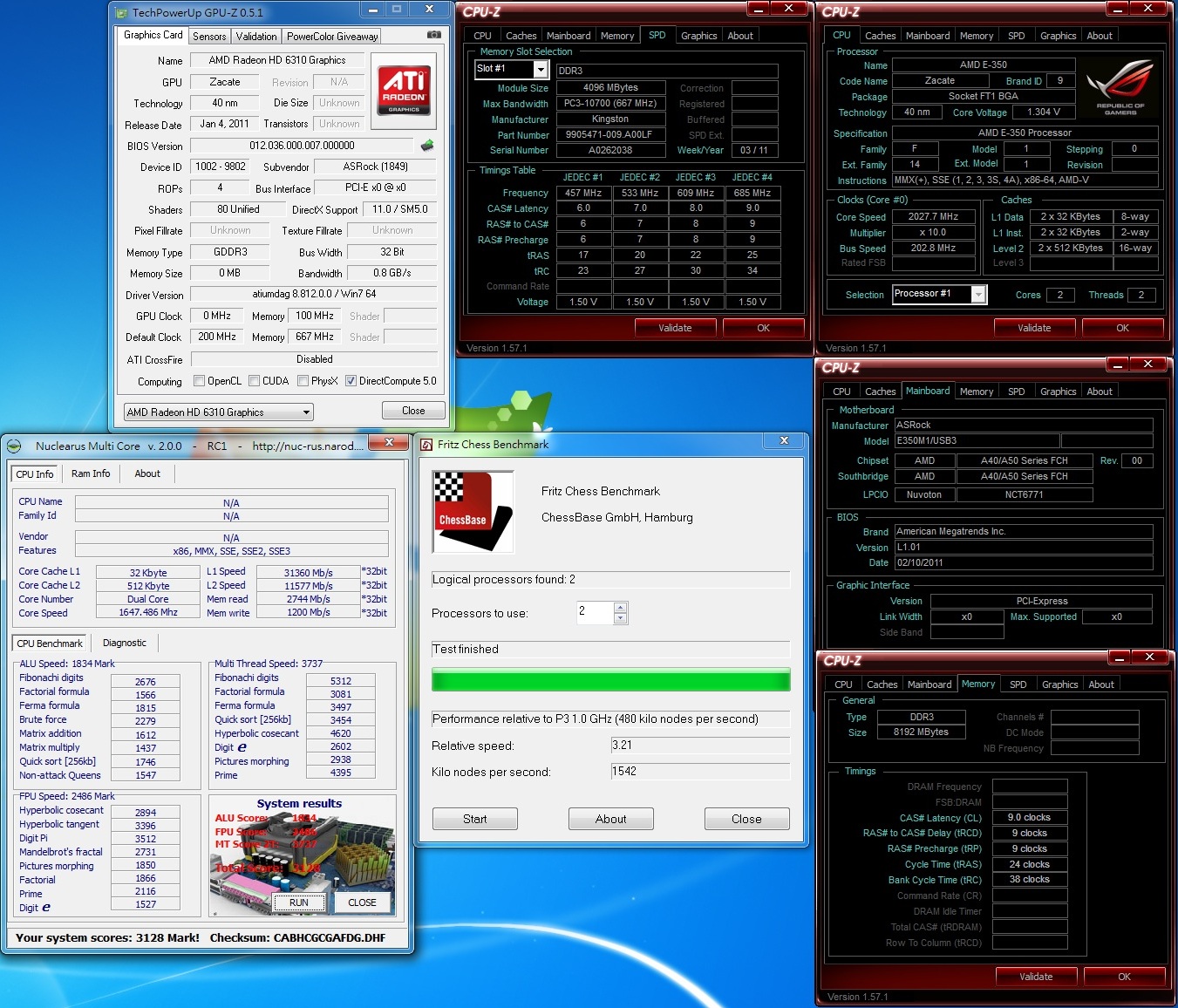Open Graphics tab in CPU-Z Mainboard window
Screen dimensions: 1178x1008
1059,392
